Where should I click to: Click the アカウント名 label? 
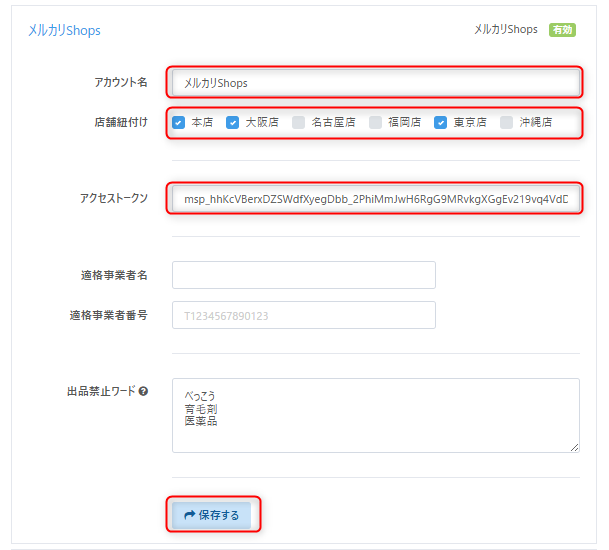(x=121, y=82)
